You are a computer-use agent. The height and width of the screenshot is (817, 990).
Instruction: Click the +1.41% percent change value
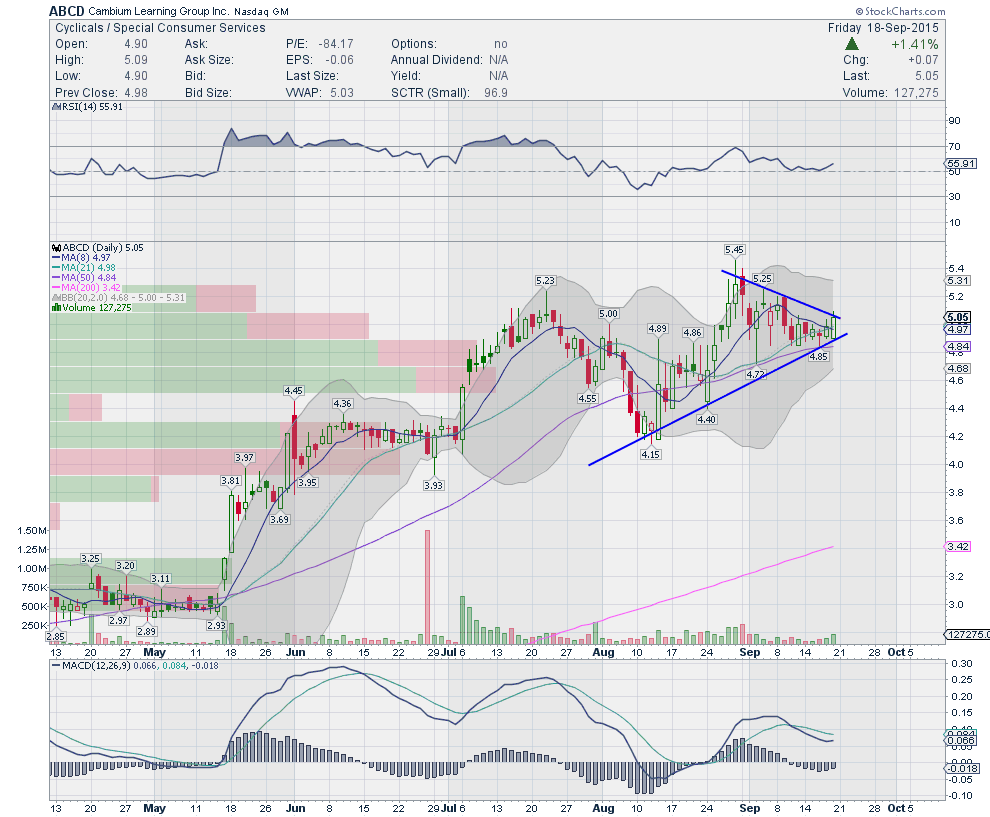click(915, 44)
